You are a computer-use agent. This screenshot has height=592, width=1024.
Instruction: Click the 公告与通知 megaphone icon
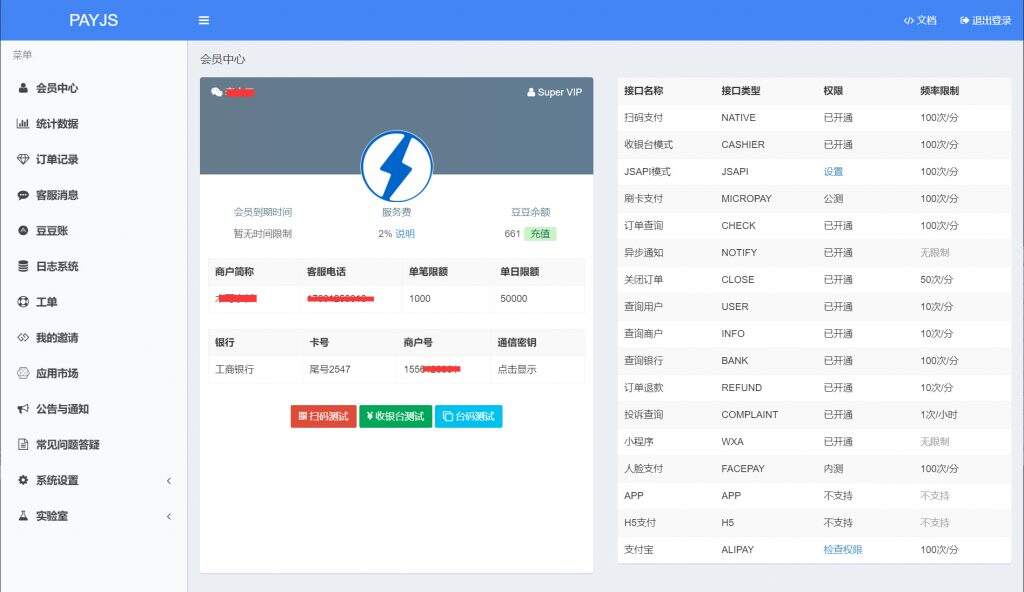(x=23, y=409)
